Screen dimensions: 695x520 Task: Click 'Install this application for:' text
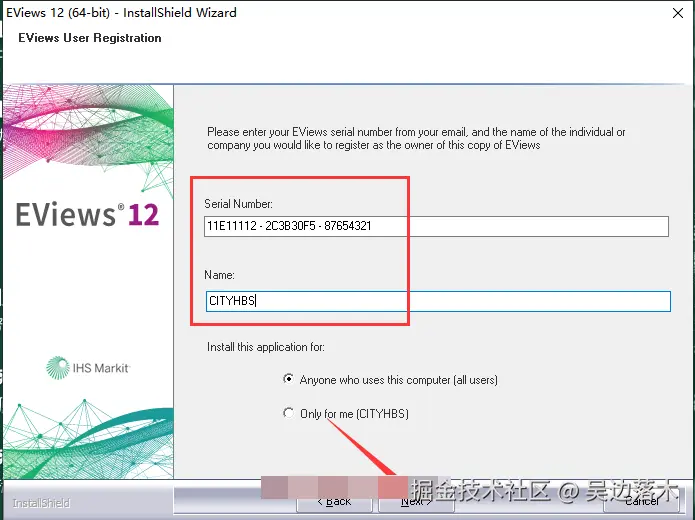(x=266, y=347)
